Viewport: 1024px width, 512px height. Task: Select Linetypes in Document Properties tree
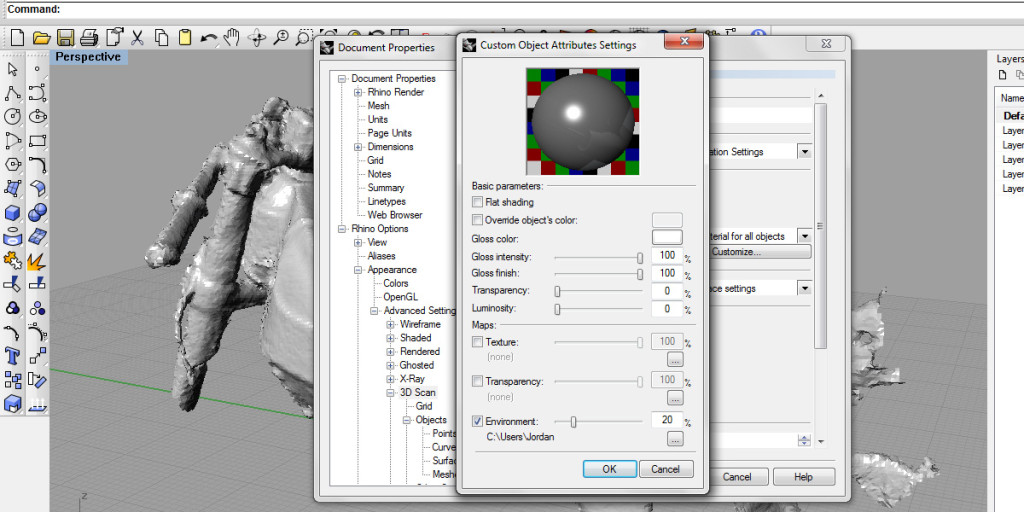[386, 201]
